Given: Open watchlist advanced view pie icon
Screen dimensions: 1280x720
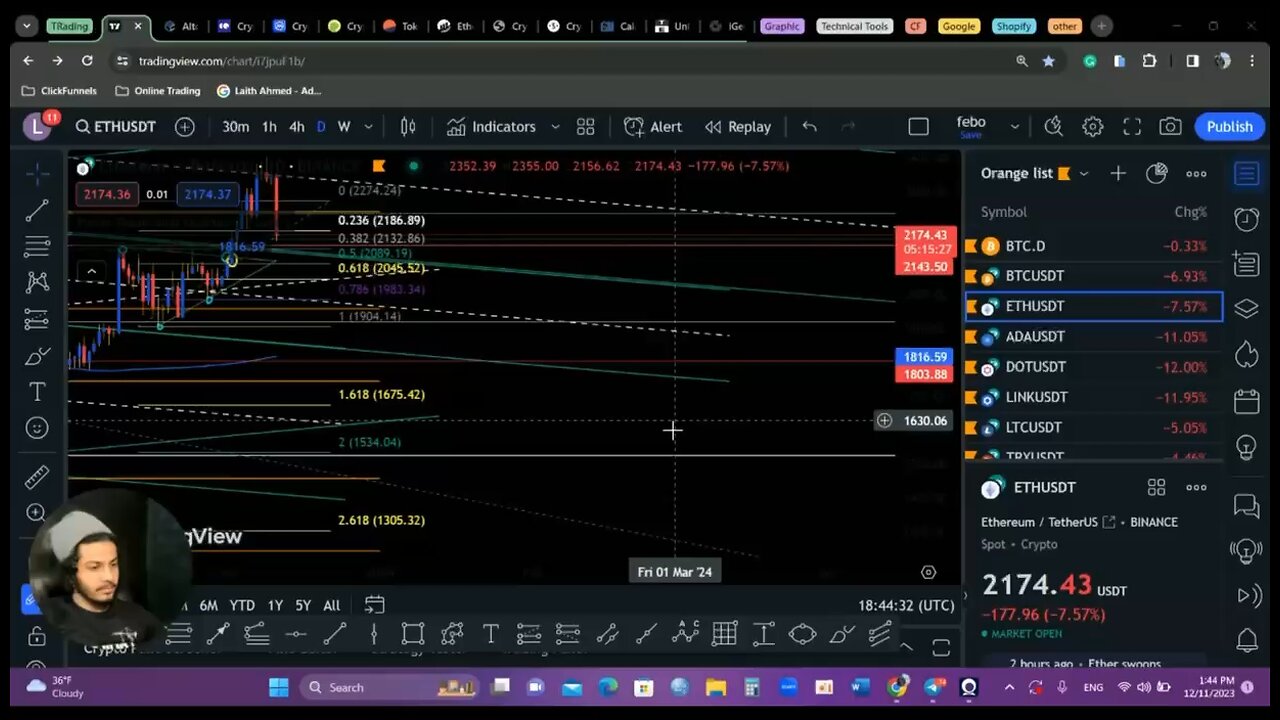Looking at the screenshot, I should pos(1156,173).
